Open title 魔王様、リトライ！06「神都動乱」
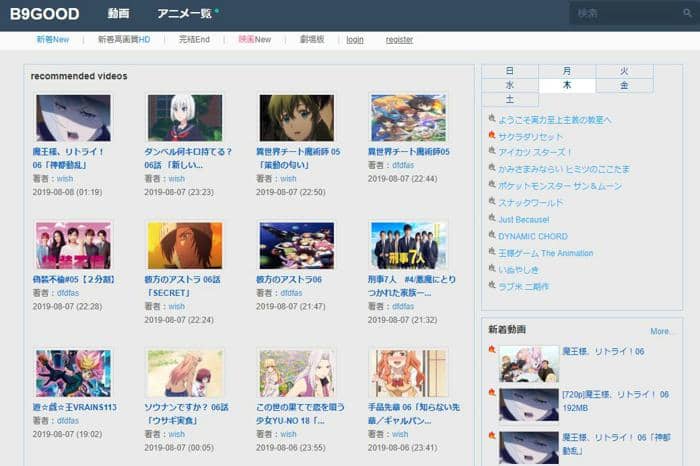 point(68,158)
